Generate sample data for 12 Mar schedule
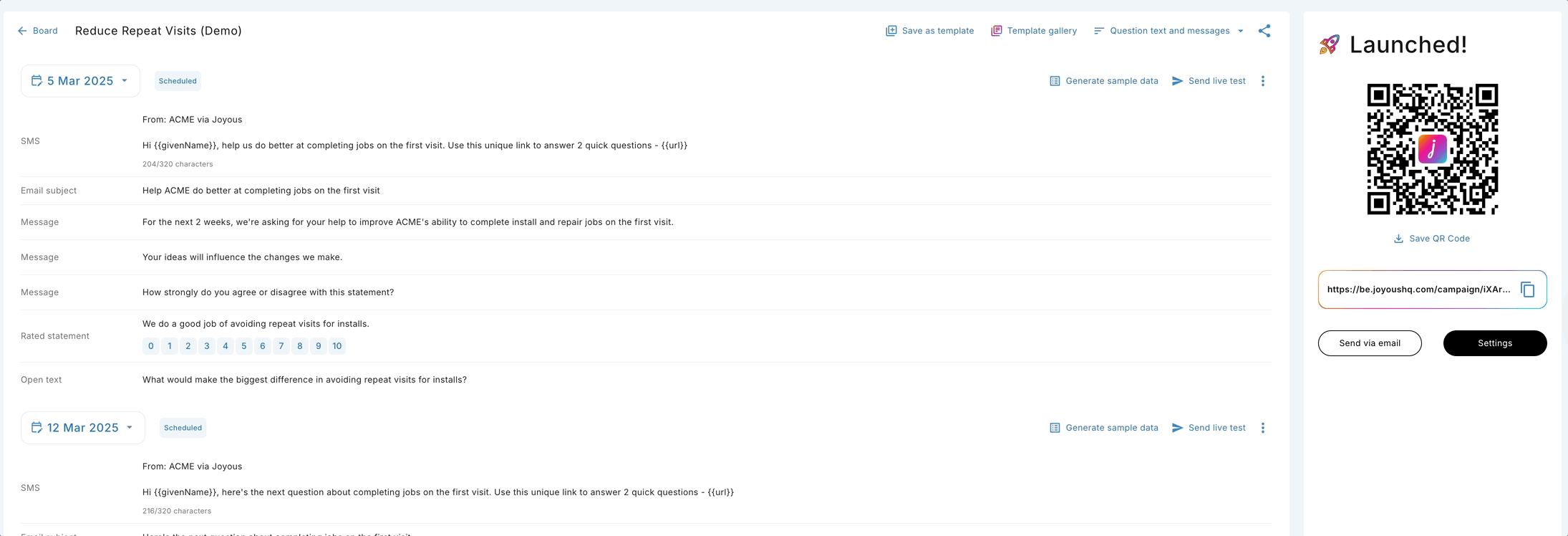Screen dimensions: 1568x536 point(1103,428)
